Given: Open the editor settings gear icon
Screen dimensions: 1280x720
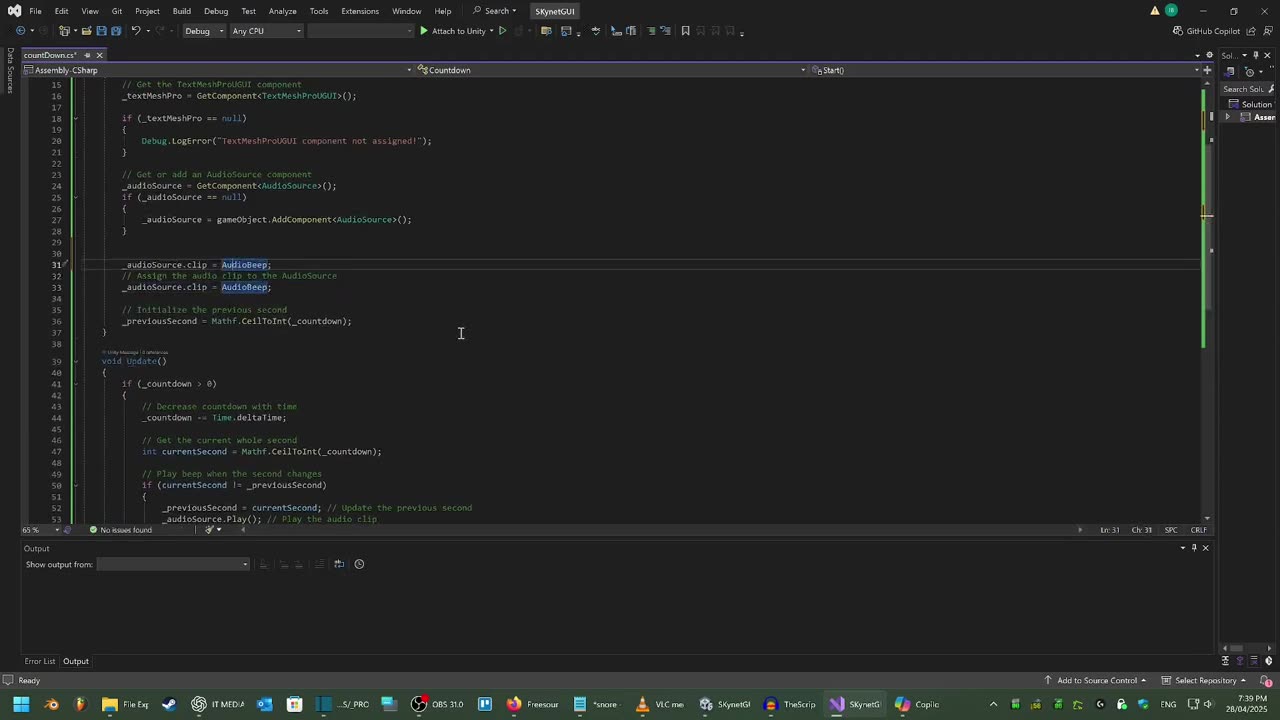Looking at the screenshot, I should click(x=1209, y=55).
